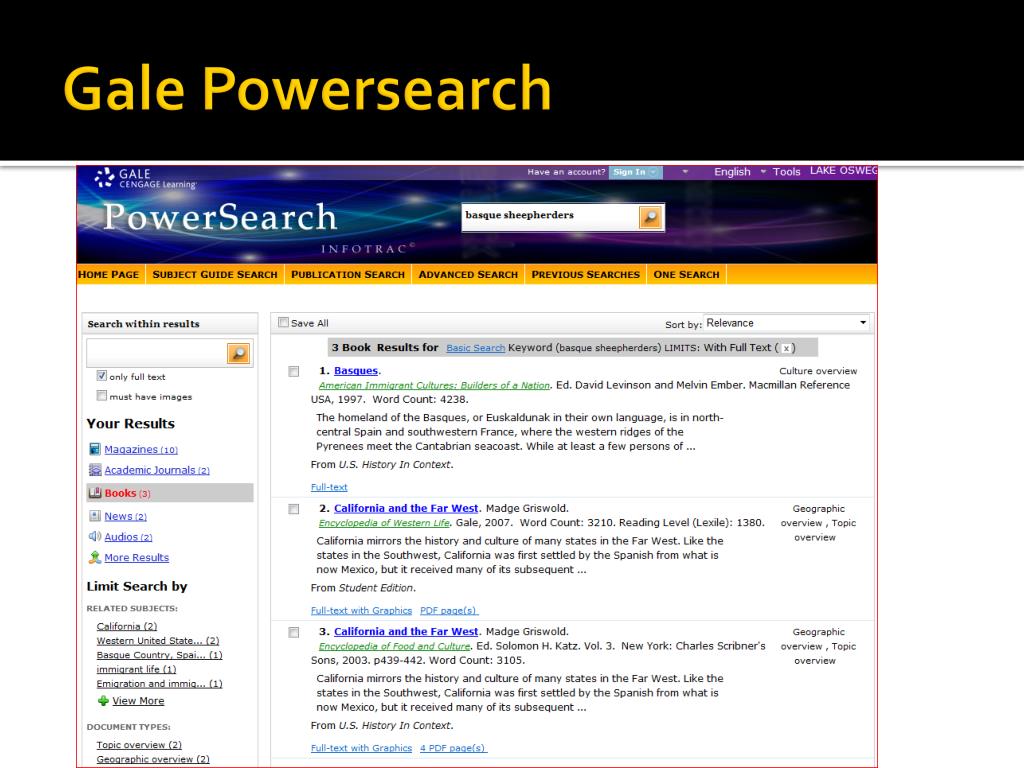Limit by California (2) subject
Image resolution: width=1024 pixels, height=768 pixels.
pos(127,626)
